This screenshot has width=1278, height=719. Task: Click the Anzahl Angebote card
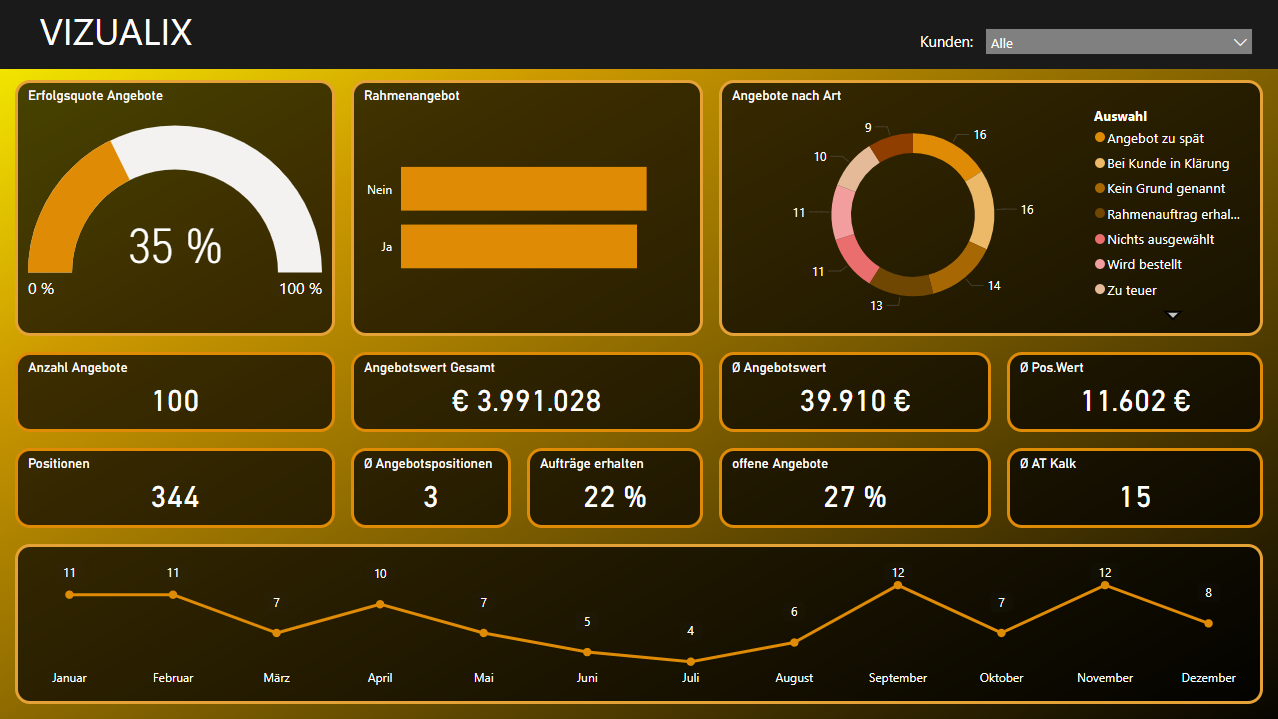click(x=175, y=392)
